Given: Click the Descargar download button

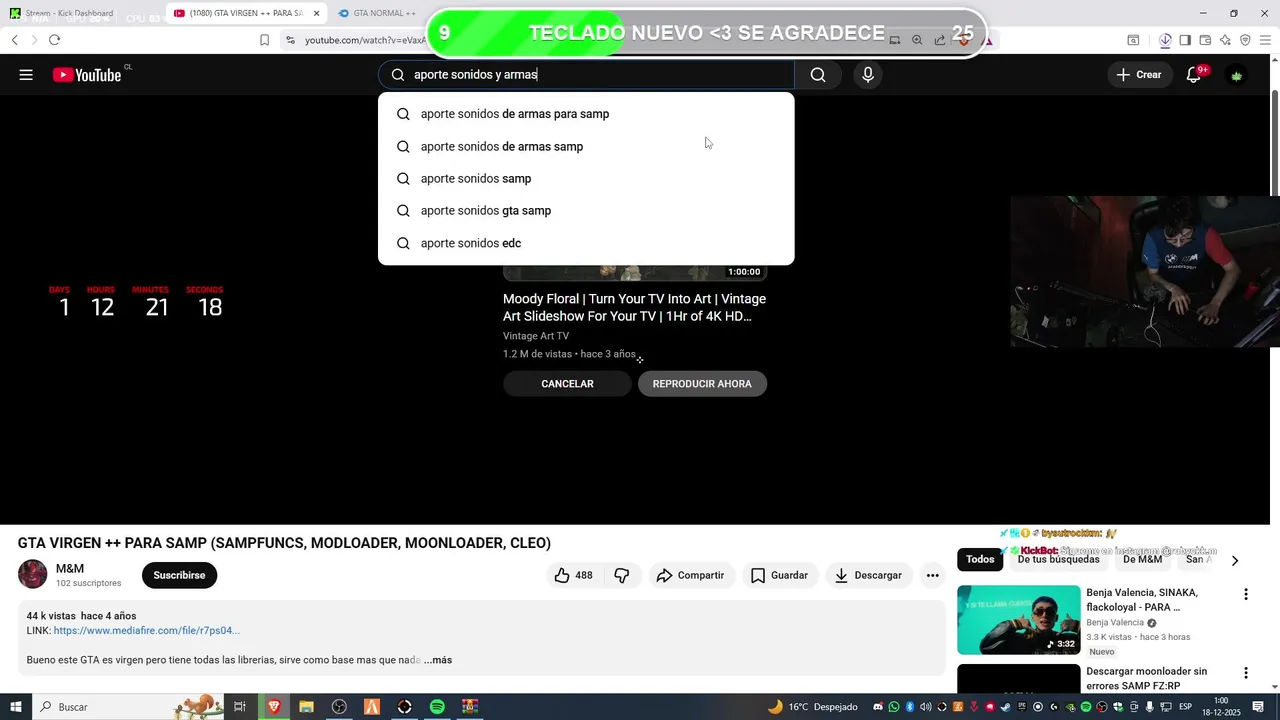Looking at the screenshot, I should pos(868,575).
